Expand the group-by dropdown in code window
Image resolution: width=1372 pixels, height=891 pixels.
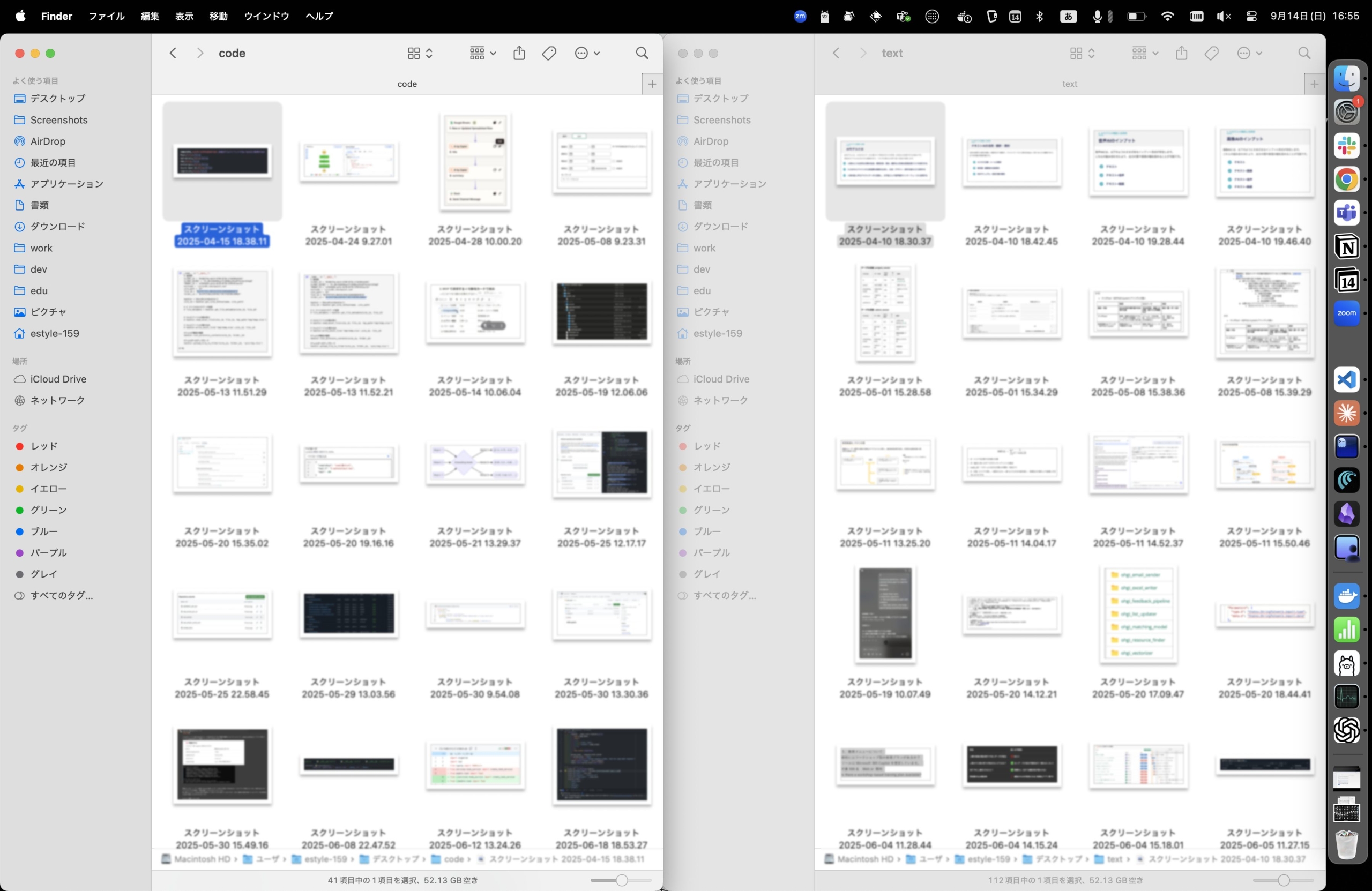pyautogui.click(x=482, y=53)
